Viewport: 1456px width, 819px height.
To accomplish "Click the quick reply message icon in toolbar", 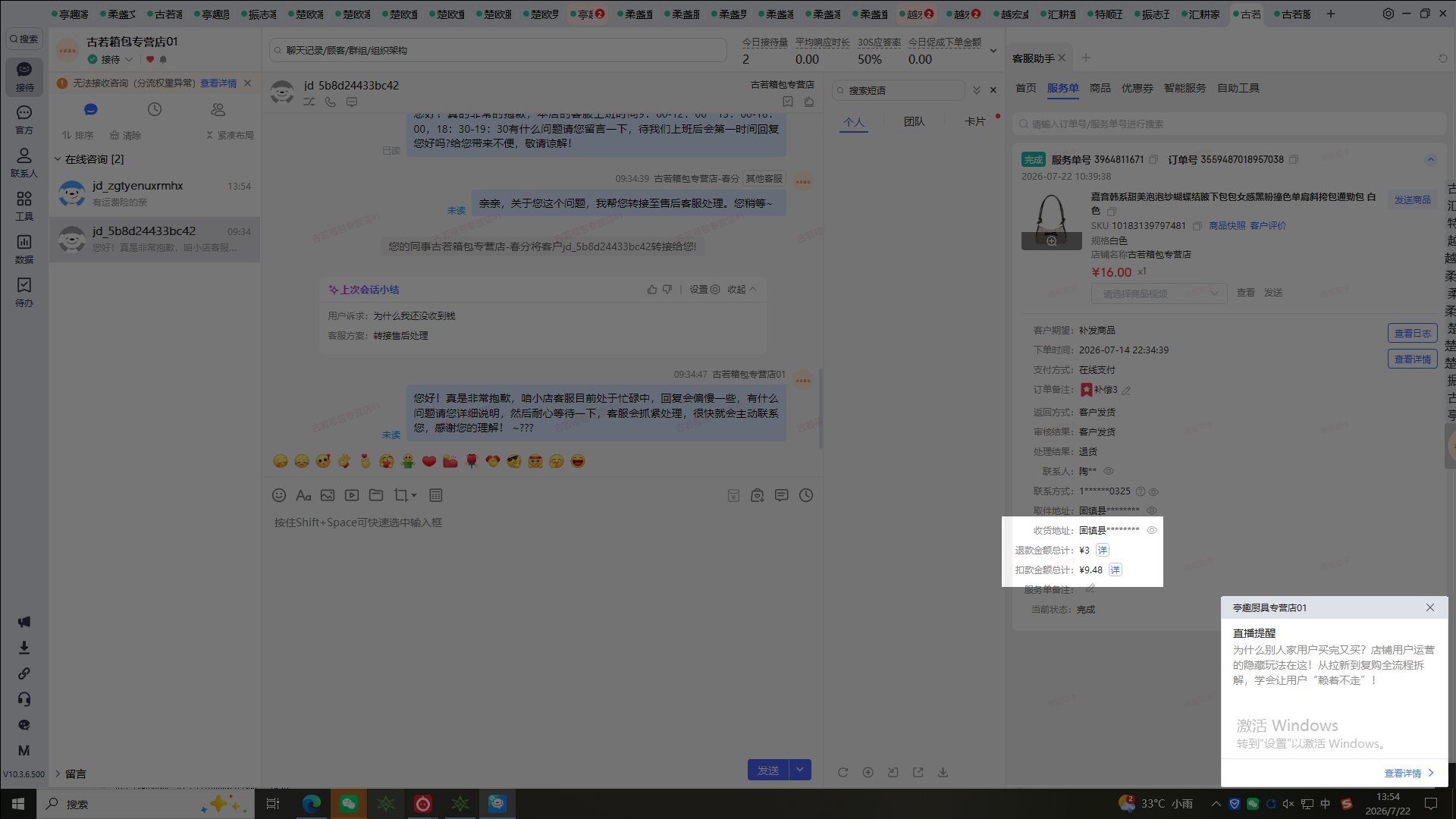I will coord(782,495).
